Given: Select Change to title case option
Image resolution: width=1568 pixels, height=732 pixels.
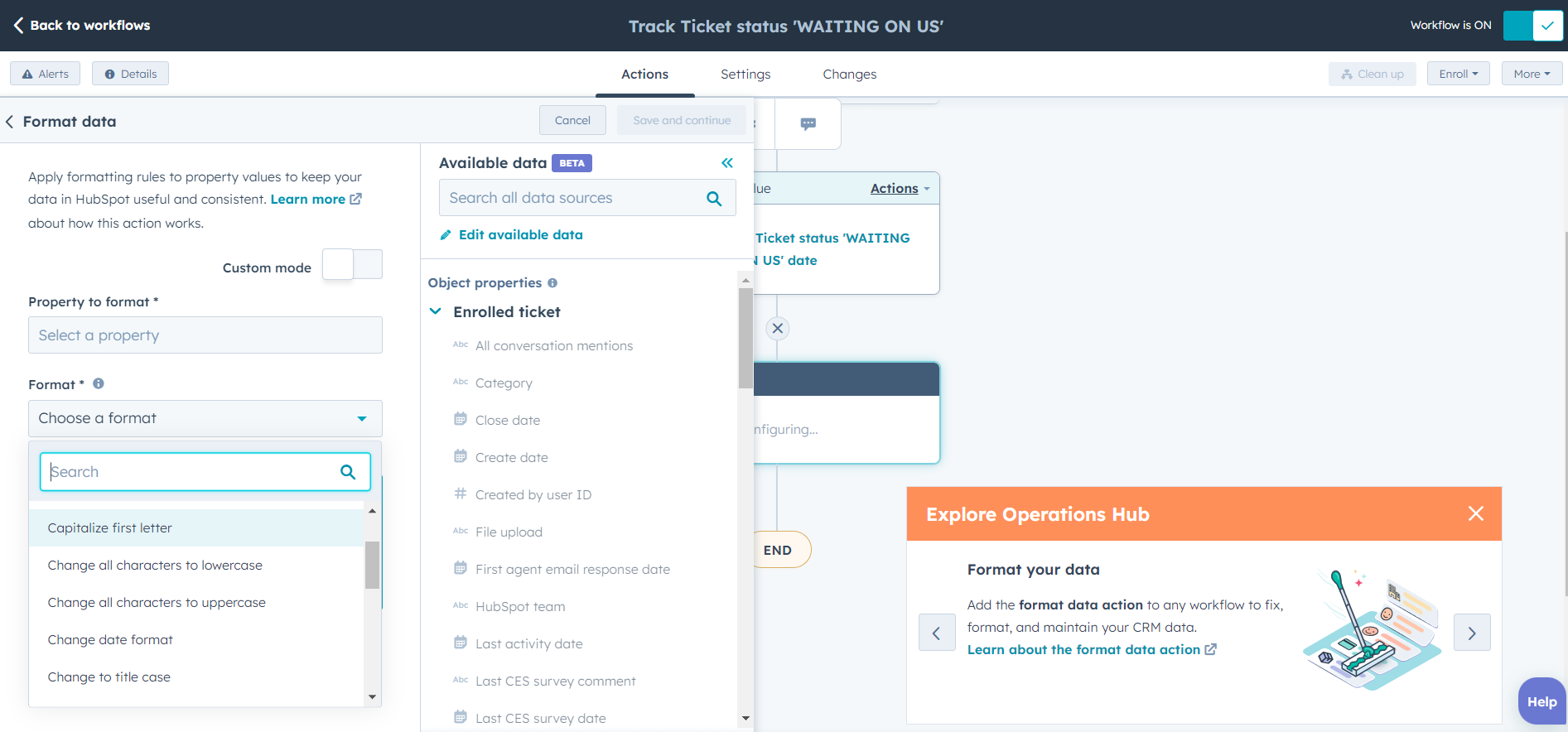Looking at the screenshot, I should (x=196, y=677).
